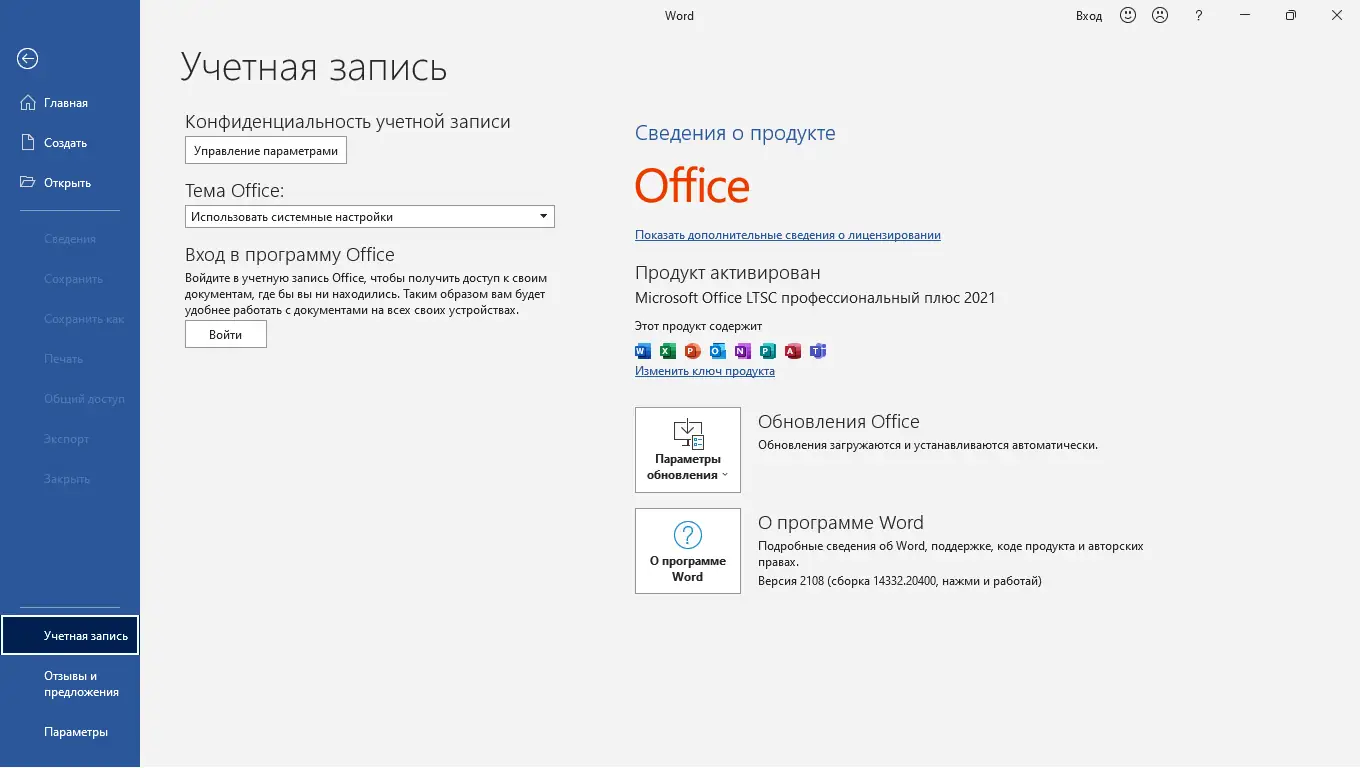
Task: Click Управление параметрами for account privacy
Action: [265, 150]
